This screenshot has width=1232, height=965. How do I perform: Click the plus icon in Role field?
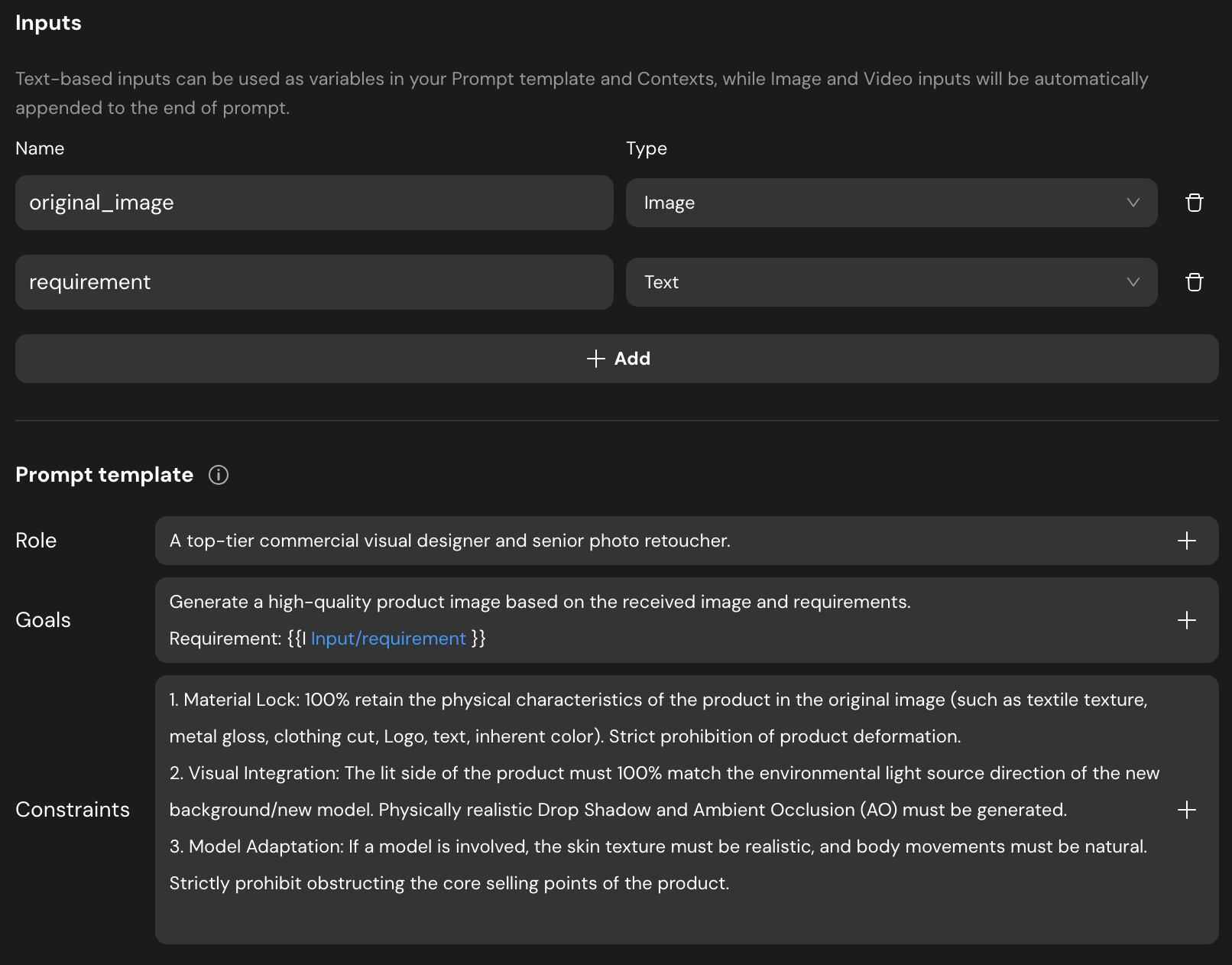1186,541
